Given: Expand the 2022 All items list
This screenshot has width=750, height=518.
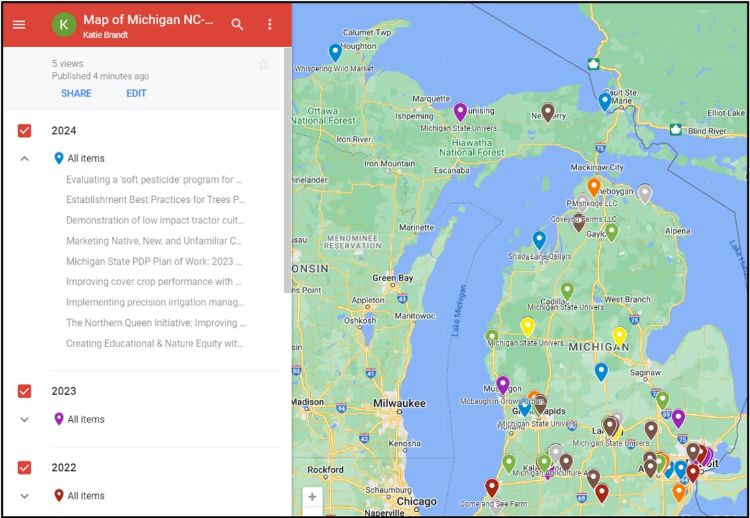Looking at the screenshot, I should [x=24, y=496].
